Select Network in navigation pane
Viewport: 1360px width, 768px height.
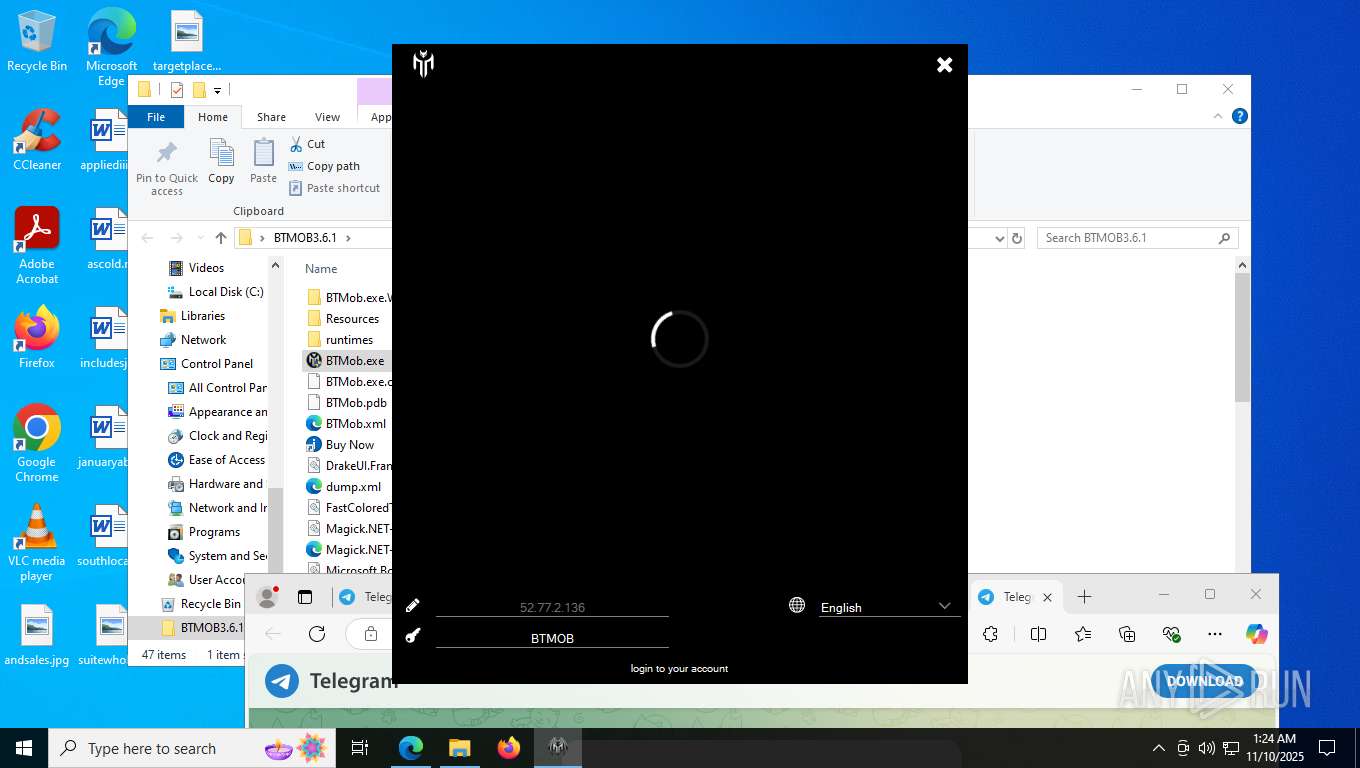(x=192, y=340)
